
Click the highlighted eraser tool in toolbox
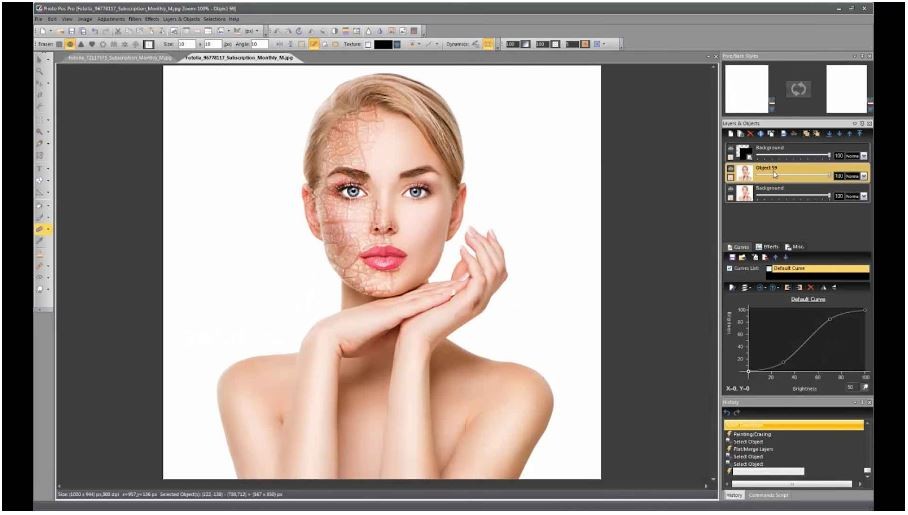(x=40, y=229)
